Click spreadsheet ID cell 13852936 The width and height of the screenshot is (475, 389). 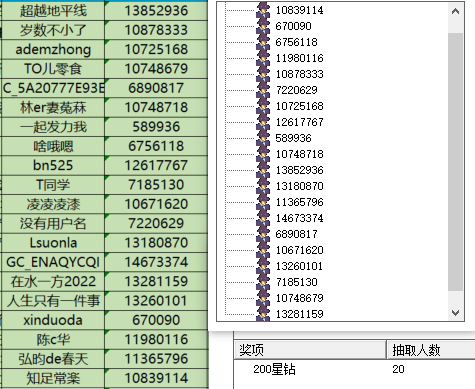point(156,11)
